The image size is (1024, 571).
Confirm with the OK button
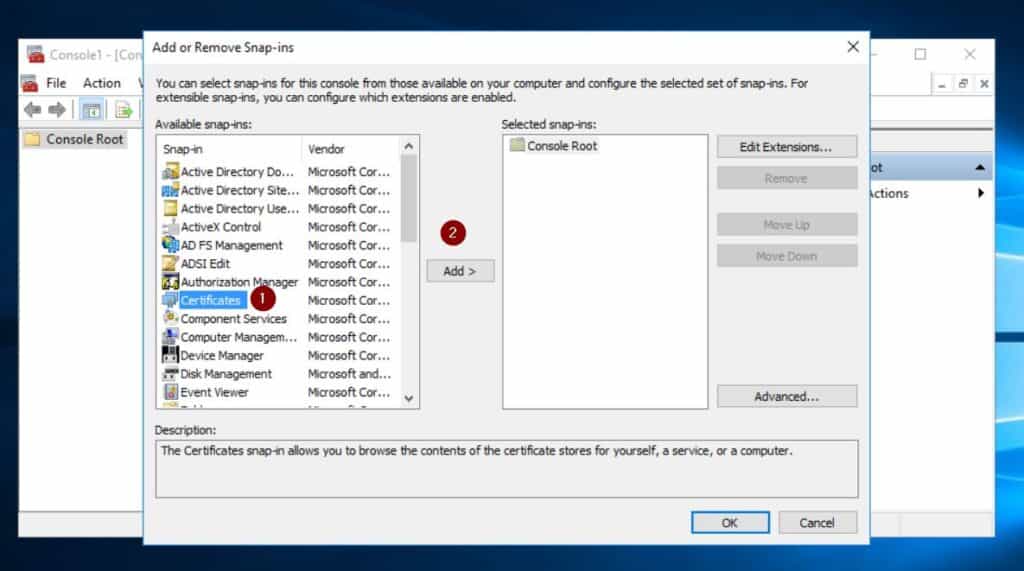coord(729,523)
